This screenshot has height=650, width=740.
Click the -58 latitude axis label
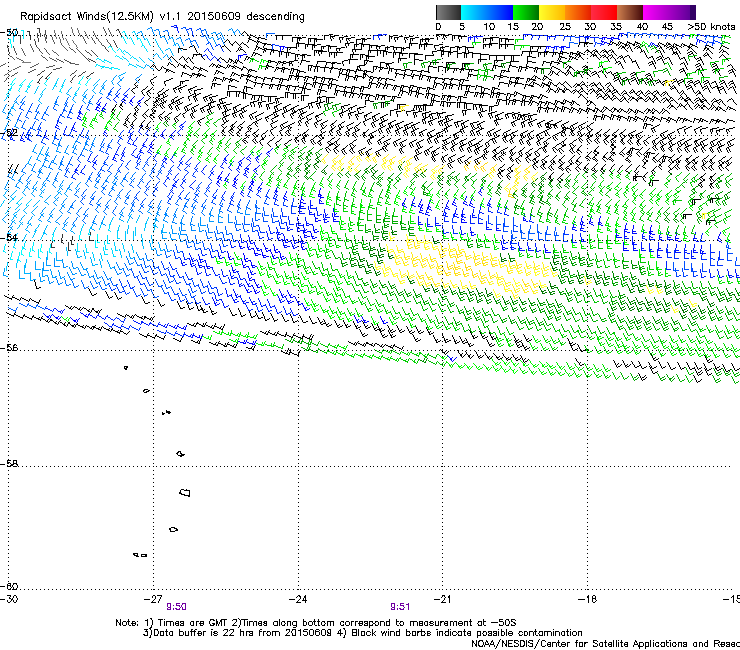coord(9,464)
